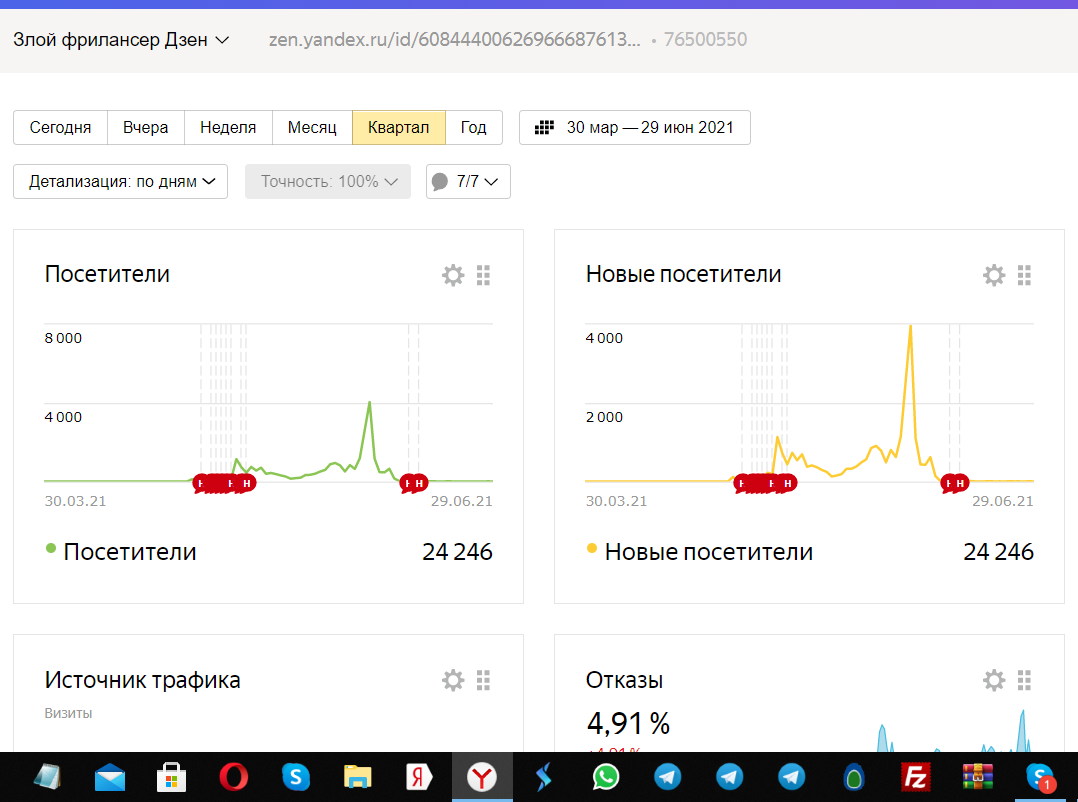This screenshot has width=1078, height=802.
Task: Open Skype with notification badge in taskbar
Action: coord(1040,777)
